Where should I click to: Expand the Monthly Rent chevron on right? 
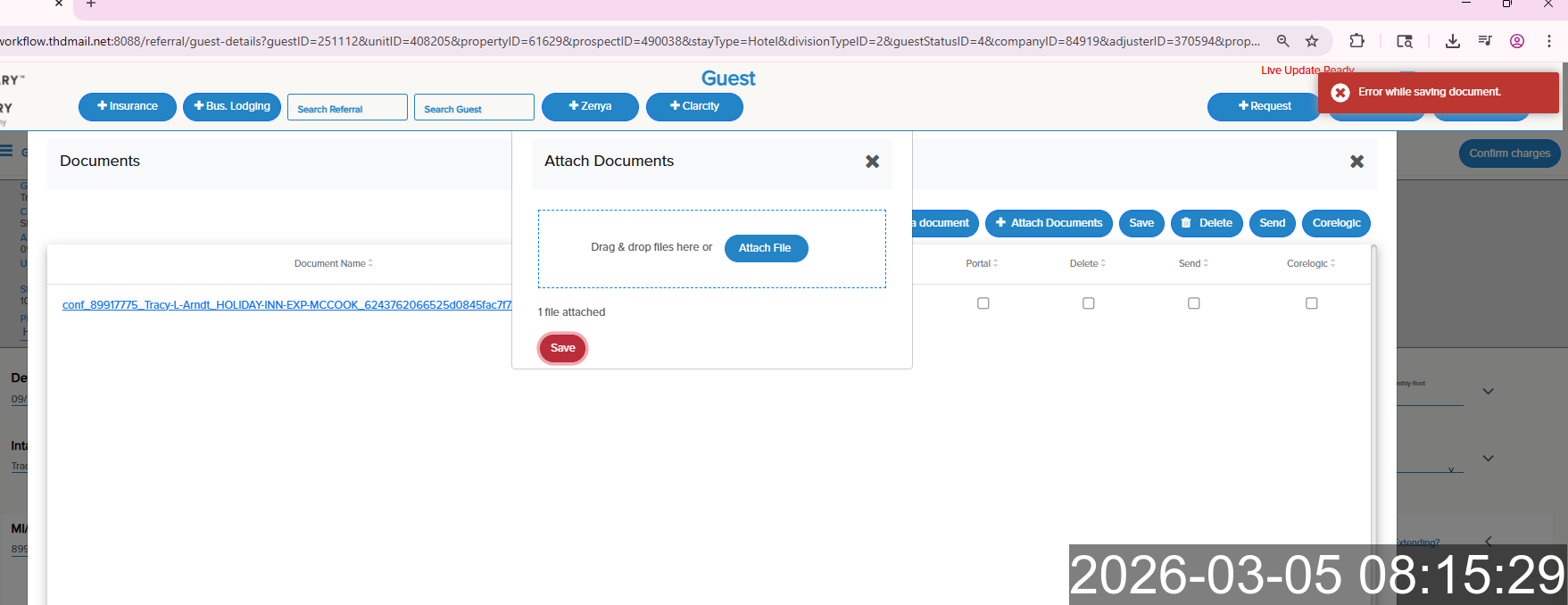[x=1488, y=392]
